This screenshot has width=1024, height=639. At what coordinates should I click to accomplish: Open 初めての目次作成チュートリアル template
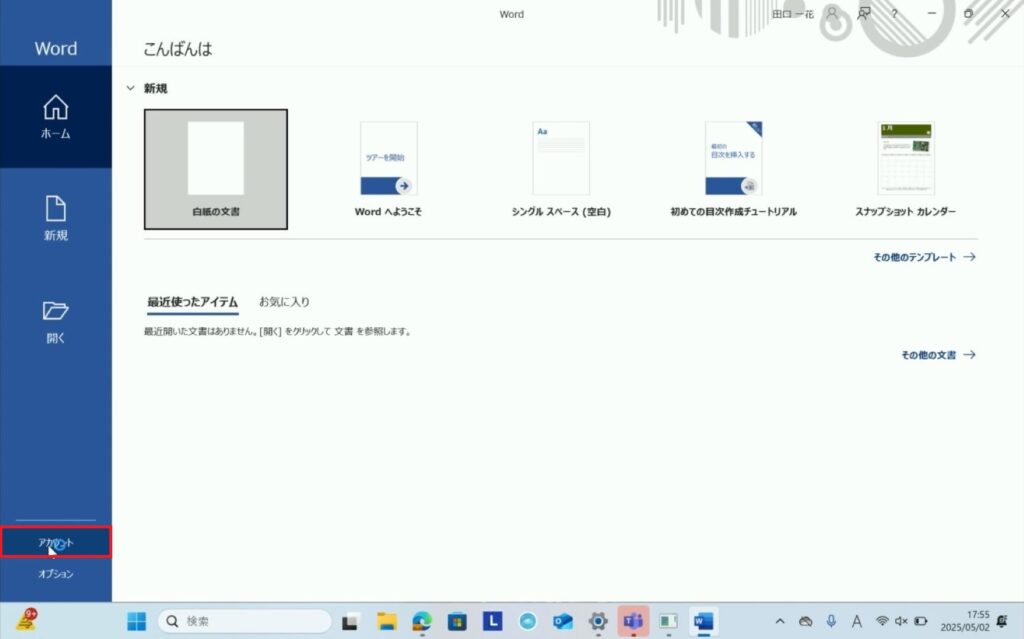733,169
